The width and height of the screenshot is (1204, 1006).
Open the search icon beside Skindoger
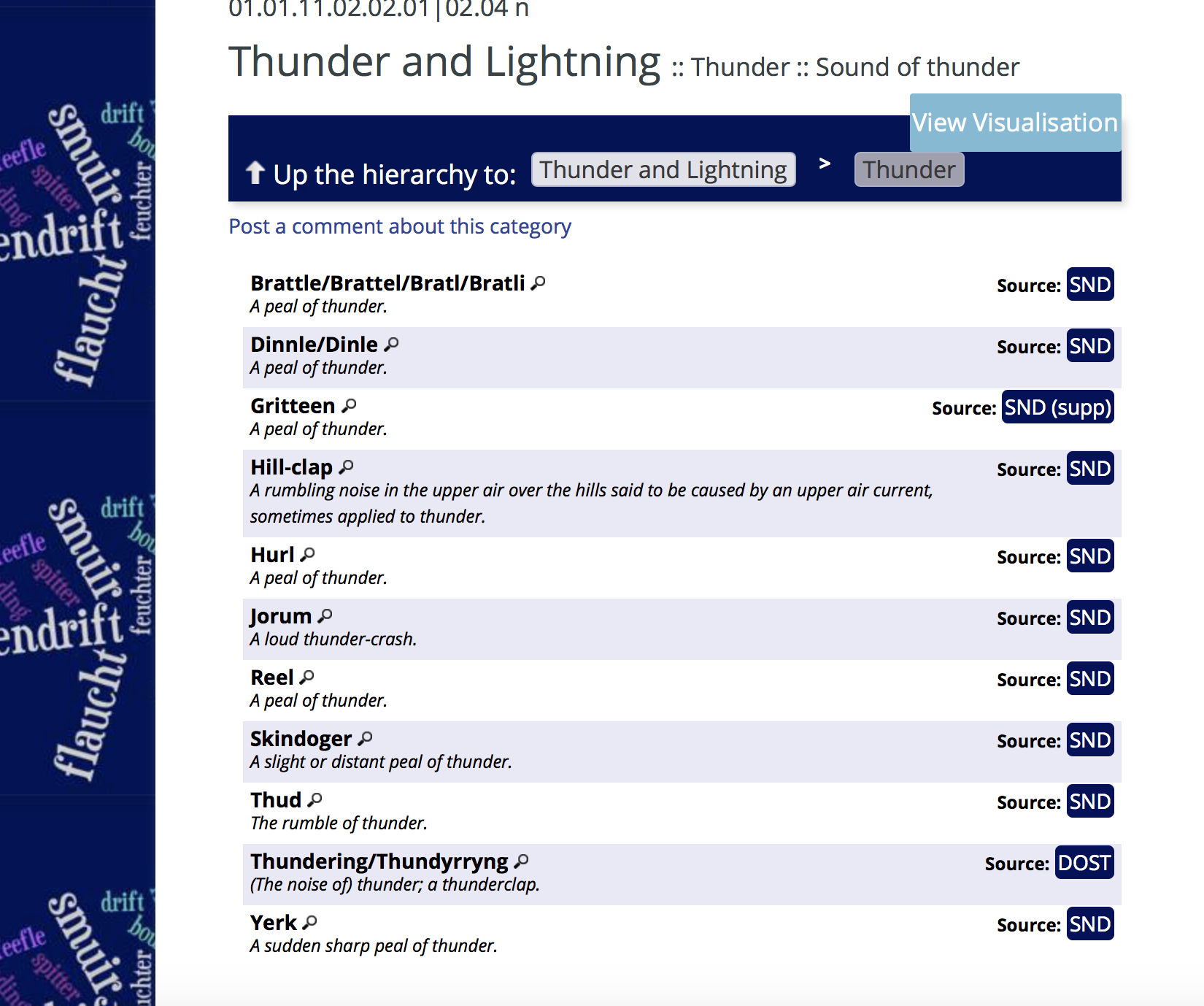click(366, 739)
